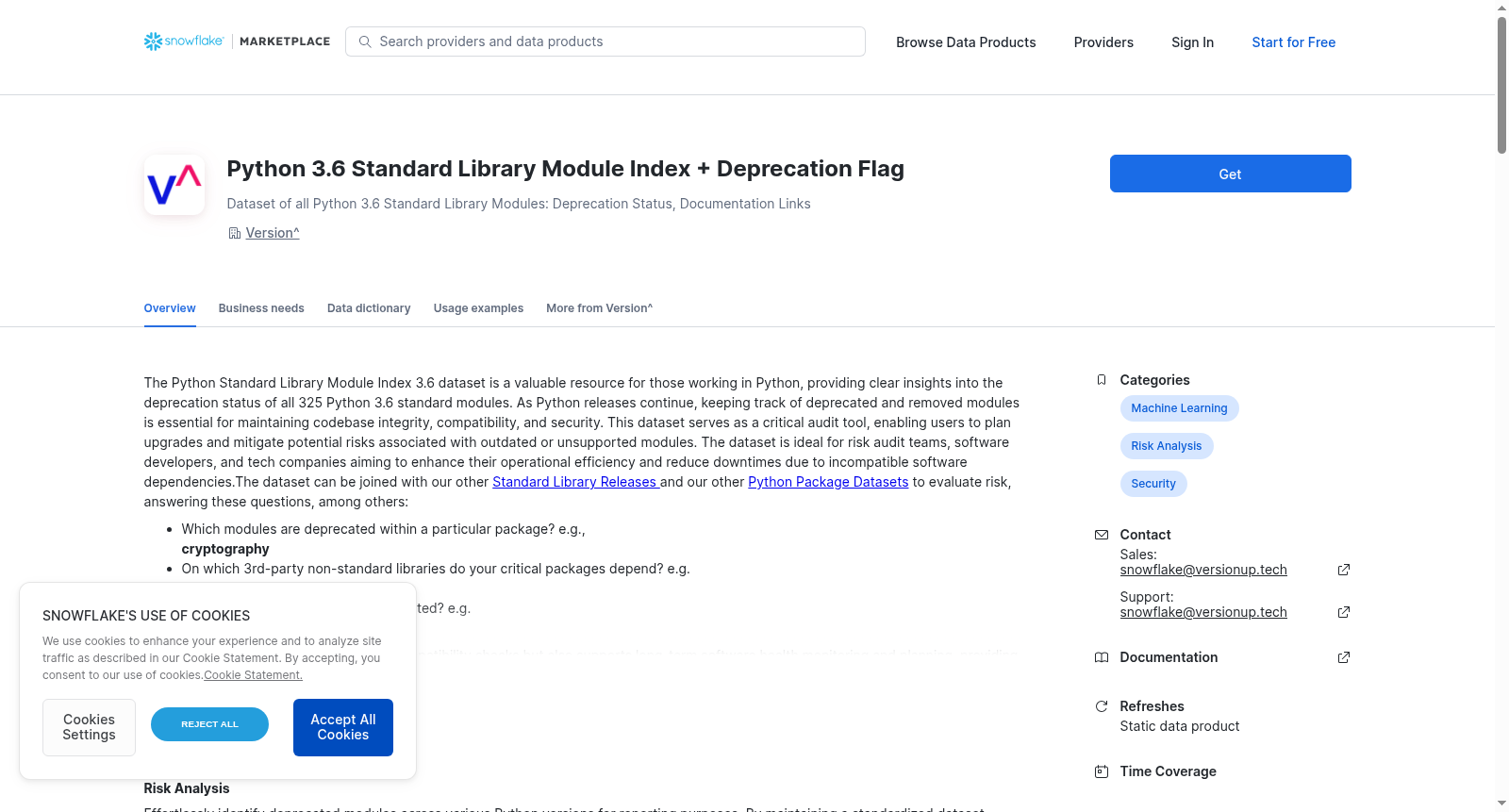1509x812 pixels.
Task: Switch to the Usage examples tab
Action: pyautogui.click(x=478, y=308)
